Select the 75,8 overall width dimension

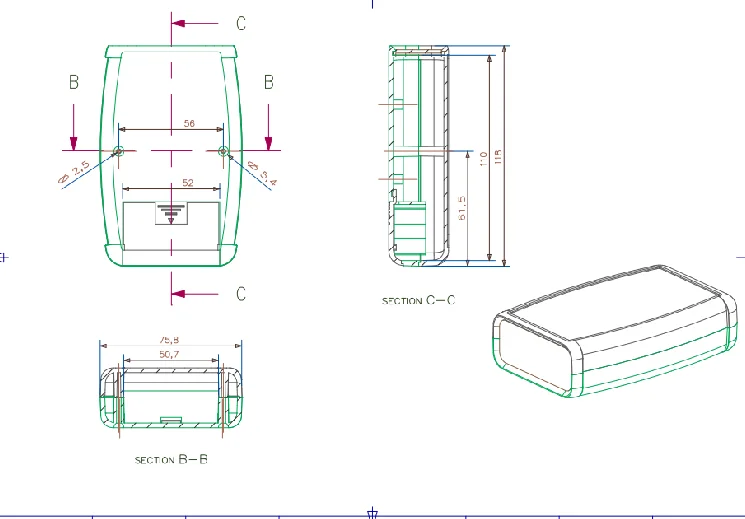(169, 340)
